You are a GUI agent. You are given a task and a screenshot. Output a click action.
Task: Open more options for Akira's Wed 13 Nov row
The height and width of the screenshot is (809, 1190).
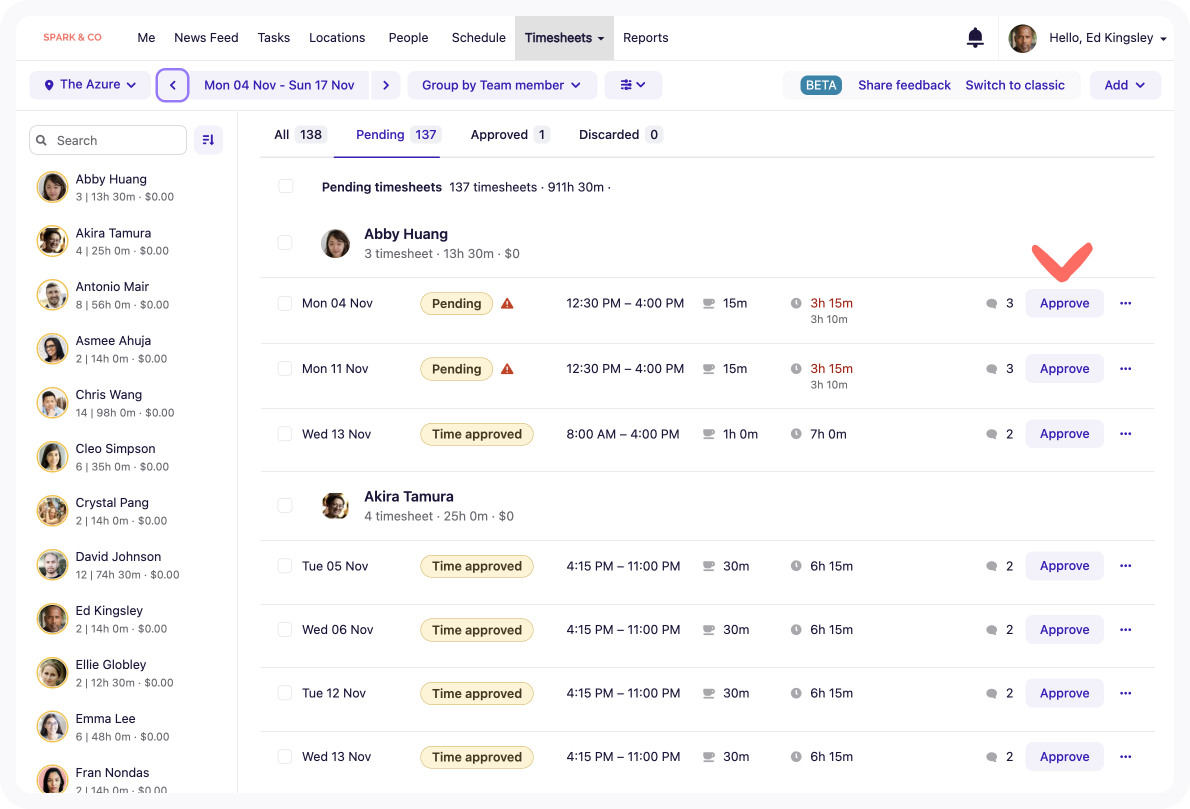point(1125,757)
